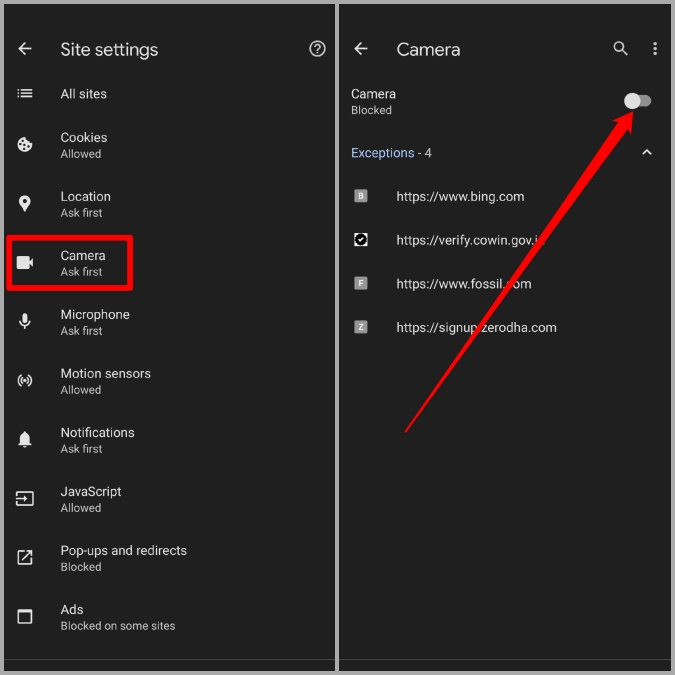Go back from Site settings screen
The image size is (675, 675).
pos(25,49)
